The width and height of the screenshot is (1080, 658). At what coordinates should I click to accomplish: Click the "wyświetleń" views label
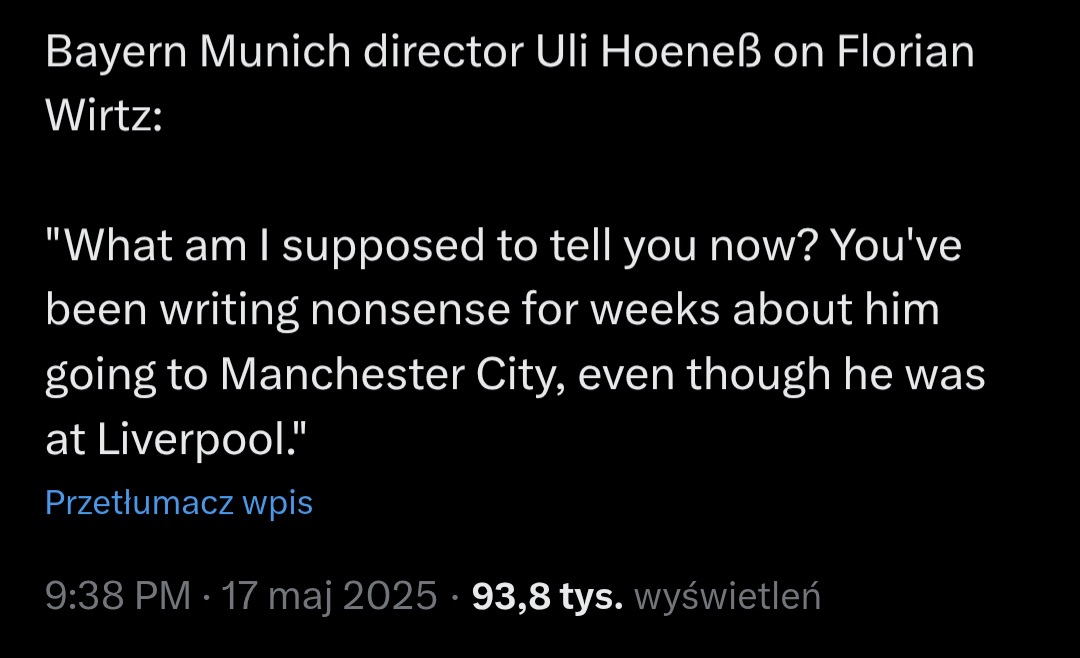(728, 596)
